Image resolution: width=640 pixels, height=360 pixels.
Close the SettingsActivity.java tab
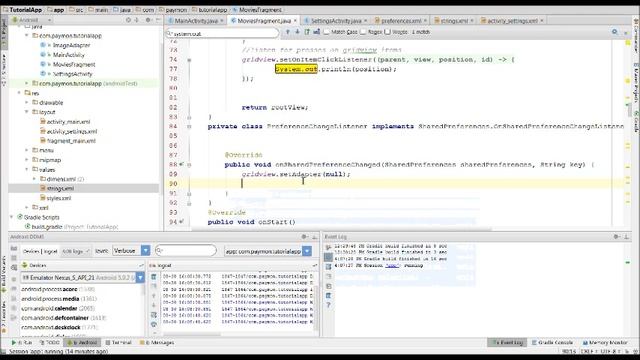pyautogui.click(x=365, y=20)
